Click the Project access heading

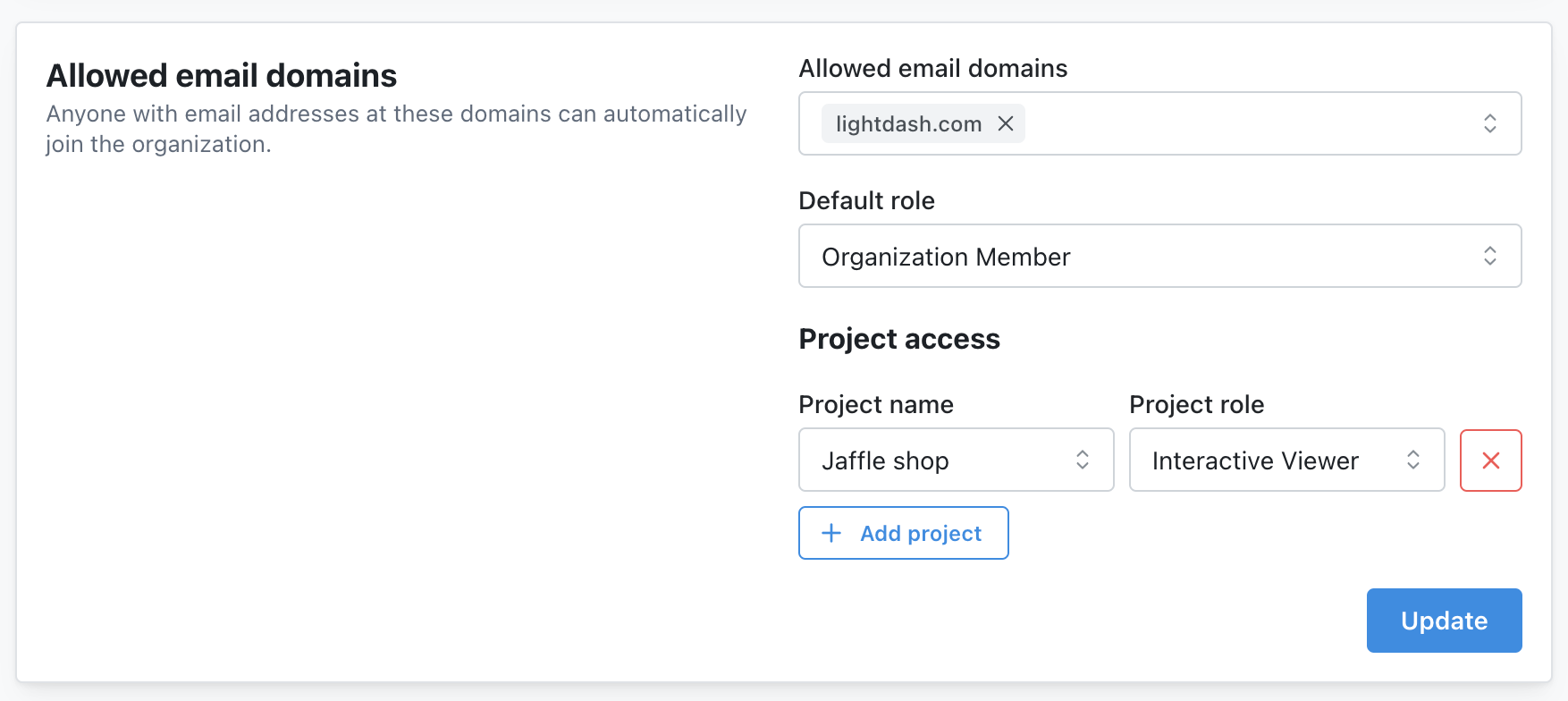899,339
